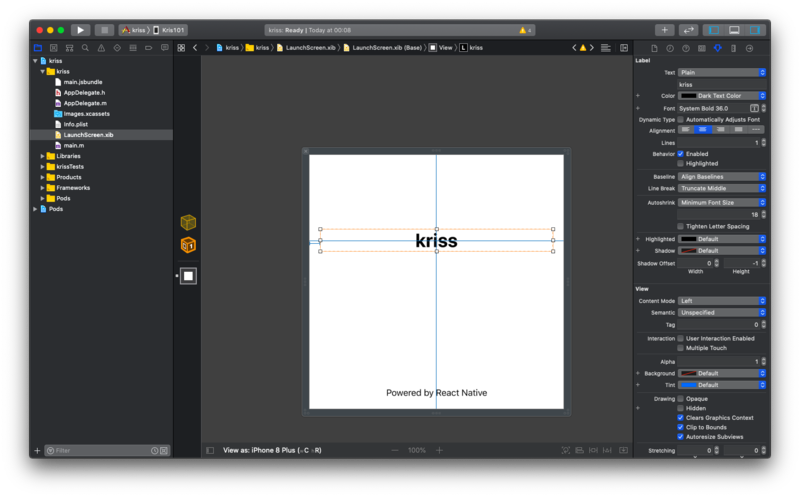Zoom in the canvas with plus
Screen dimensions: 800x497
click(x=439, y=450)
